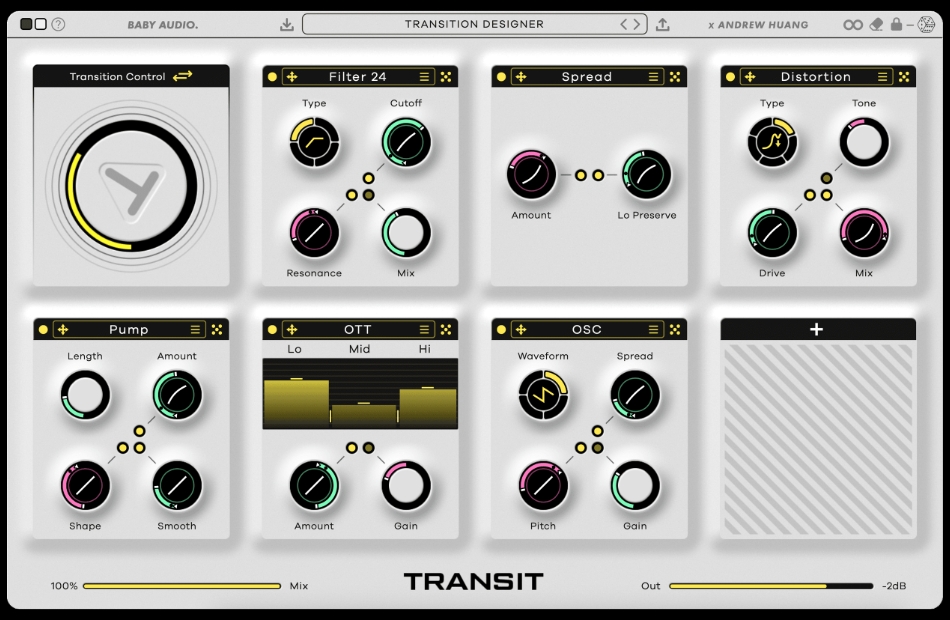Viewport: 950px width, 620px height.
Task: Click the move handle on Filter 24 module
Action: [x=292, y=76]
